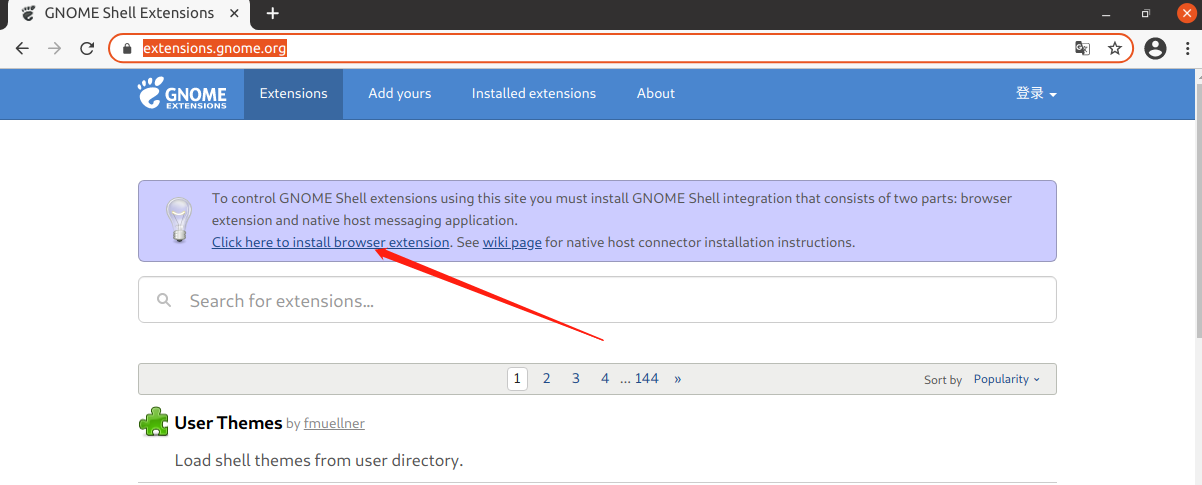Viewport: 1202px width, 485px height.
Task: Open the Installed extensions page
Action: (x=534, y=93)
